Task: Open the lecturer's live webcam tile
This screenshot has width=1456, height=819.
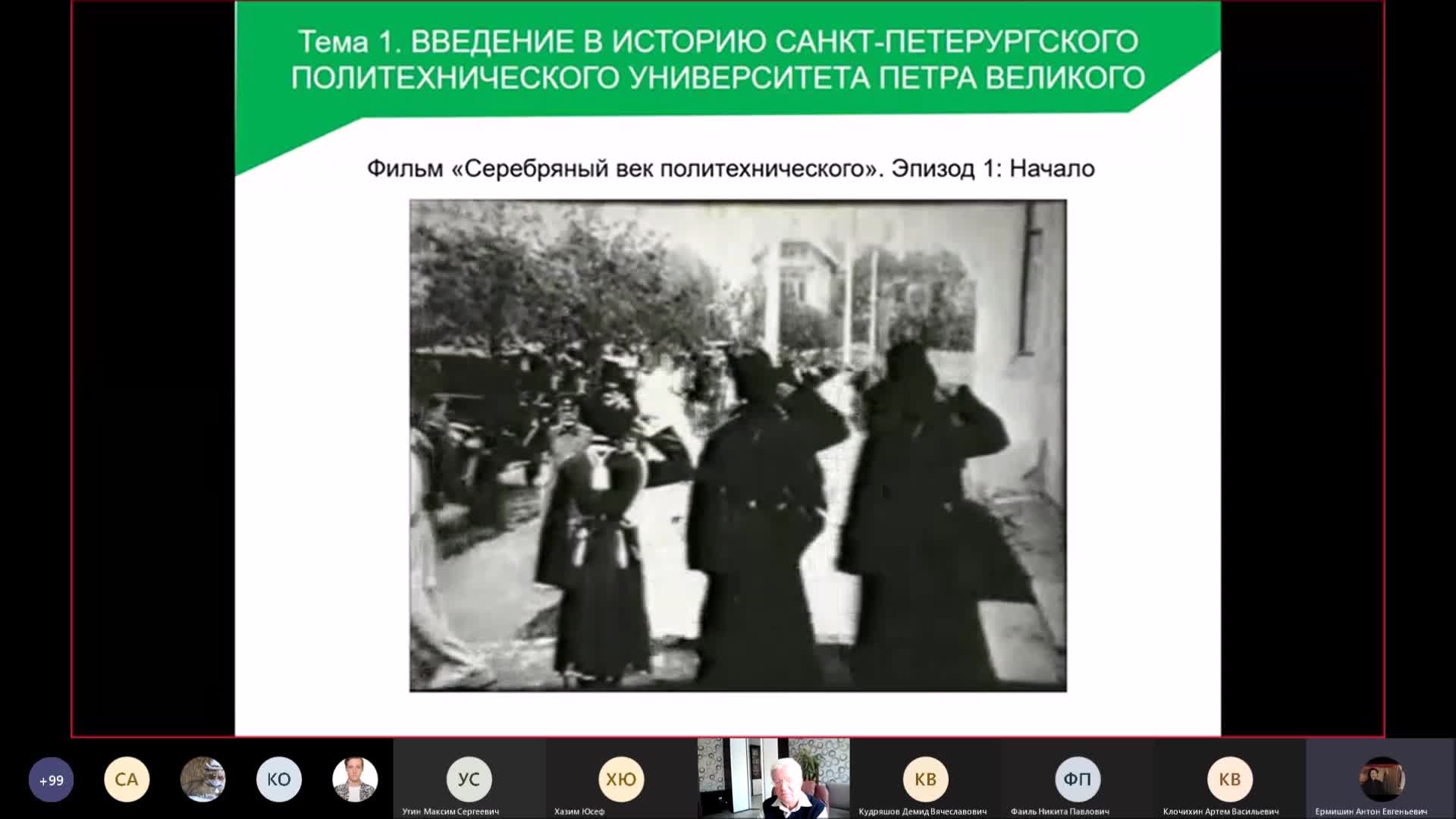Action: [x=773, y=779]
